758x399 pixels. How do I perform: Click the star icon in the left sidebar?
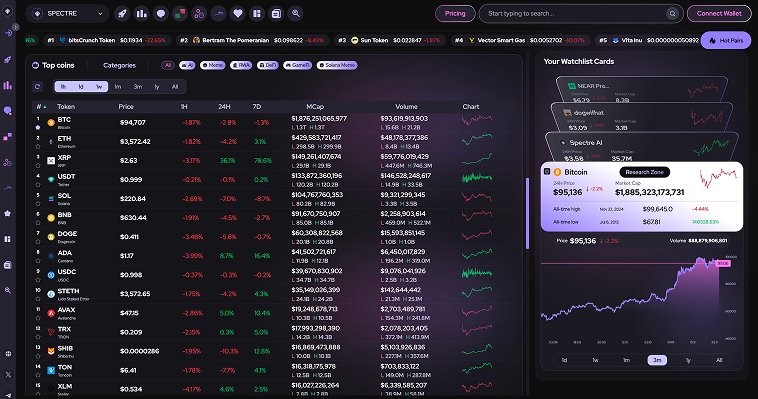8,213
